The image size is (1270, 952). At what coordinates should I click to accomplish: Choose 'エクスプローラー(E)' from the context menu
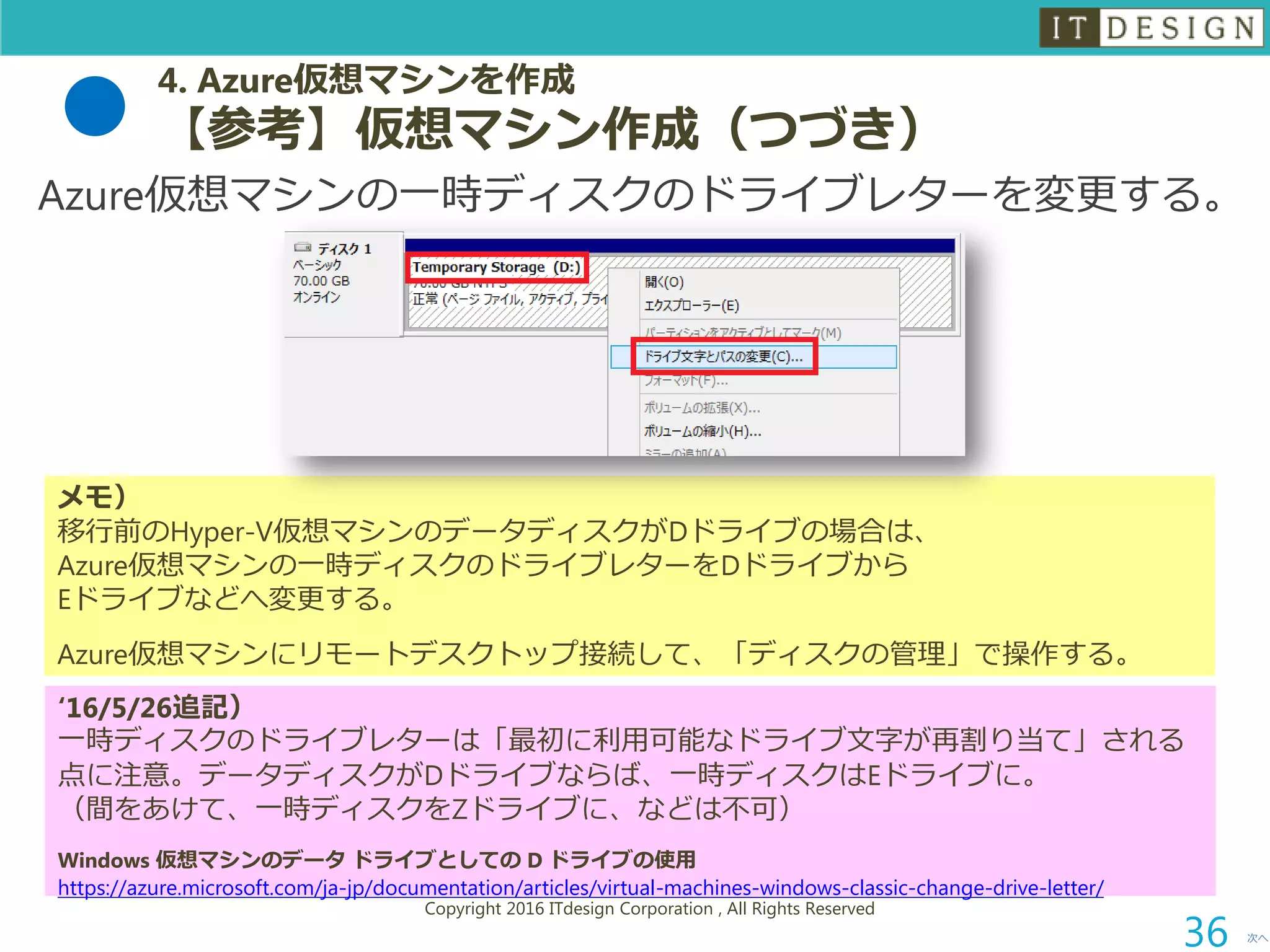691,306
